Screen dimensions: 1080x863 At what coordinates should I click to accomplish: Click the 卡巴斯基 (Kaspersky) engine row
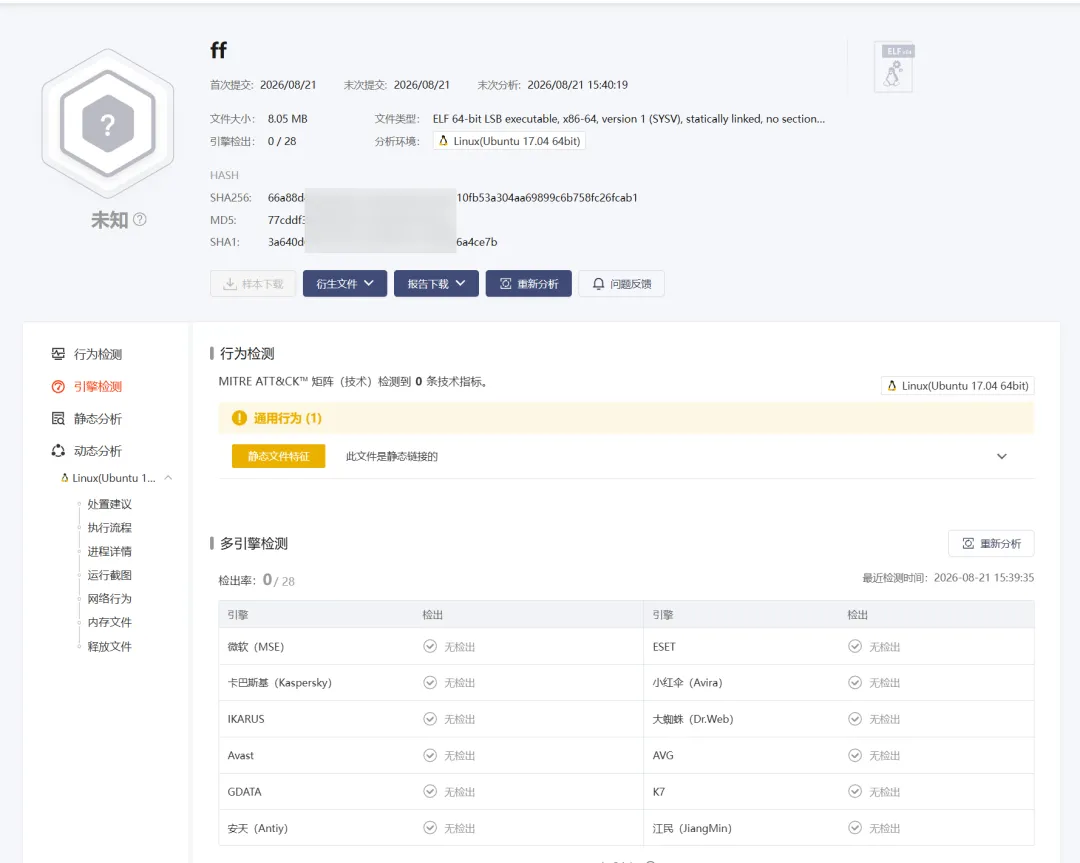tap(430, 683)
